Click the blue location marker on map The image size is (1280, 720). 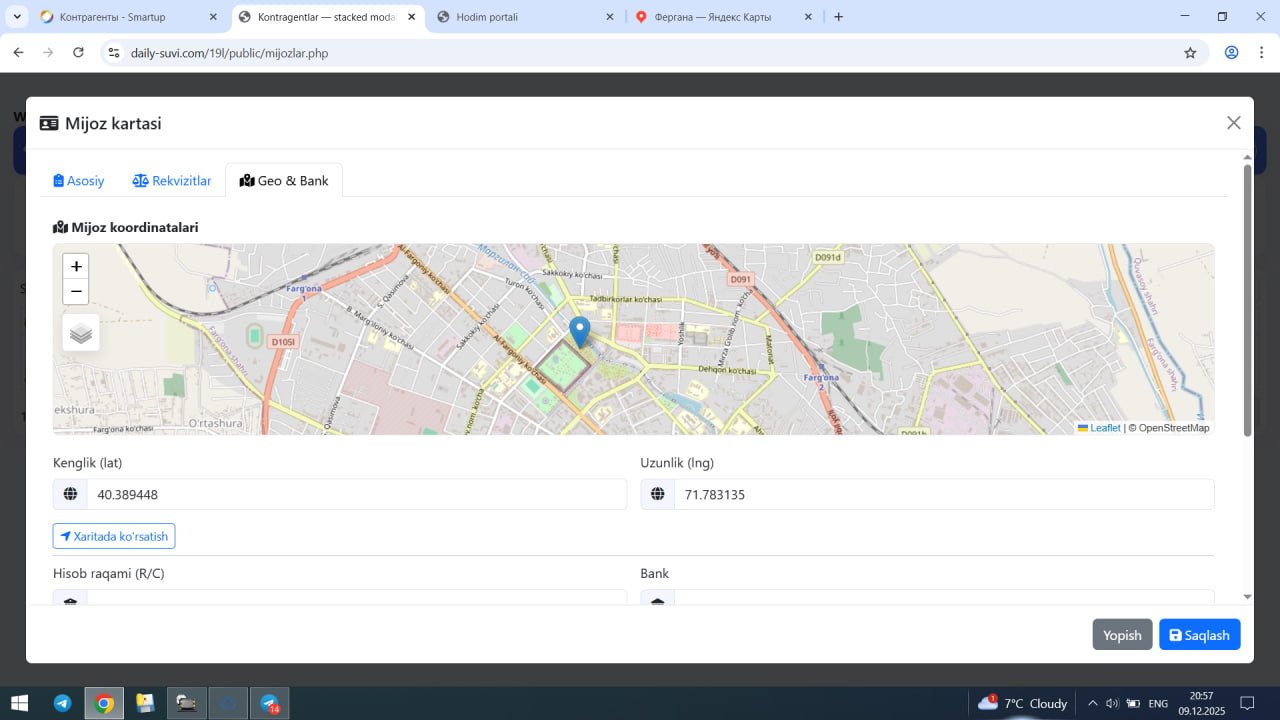[x=579, y=331]
